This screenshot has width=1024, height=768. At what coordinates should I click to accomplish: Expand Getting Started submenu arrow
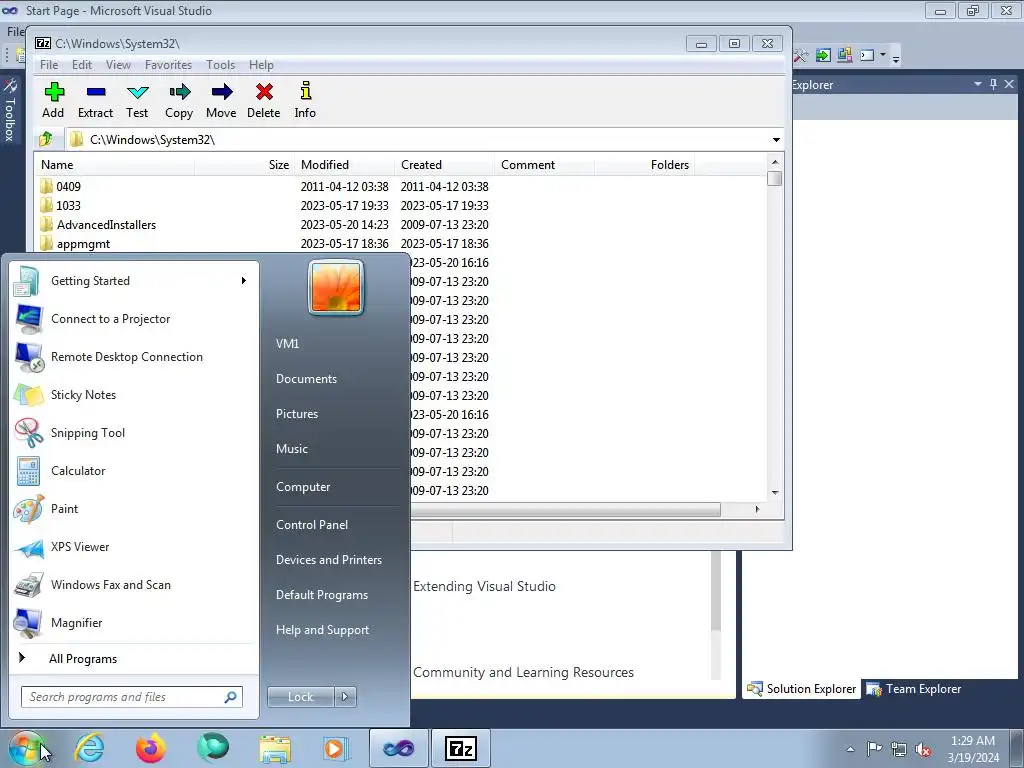[244, 281]
